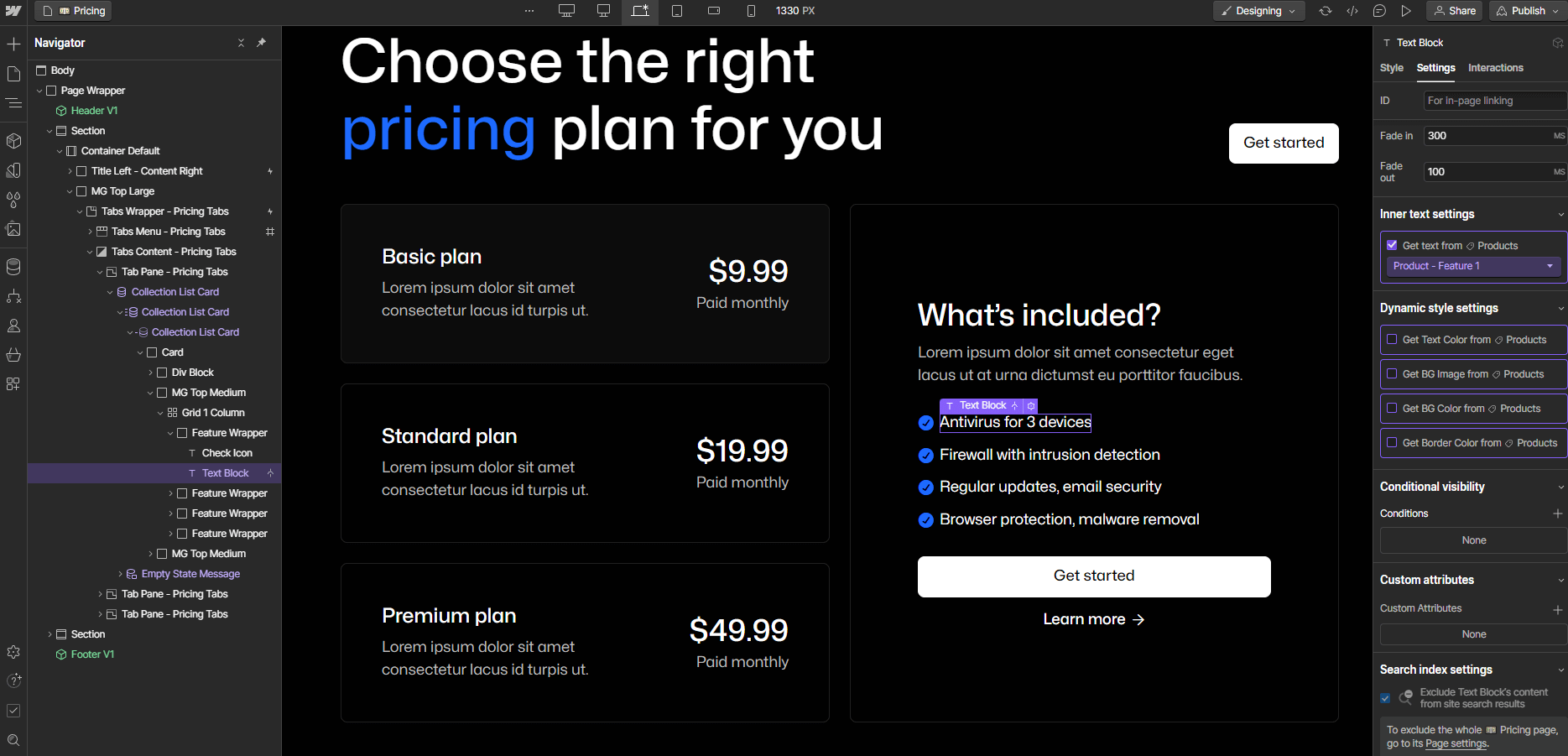Viewport: 1568px width, 756px height.
Task: Collapse the Tabs Wrapper - Pricing Tabs node
Action: point(81,211)
